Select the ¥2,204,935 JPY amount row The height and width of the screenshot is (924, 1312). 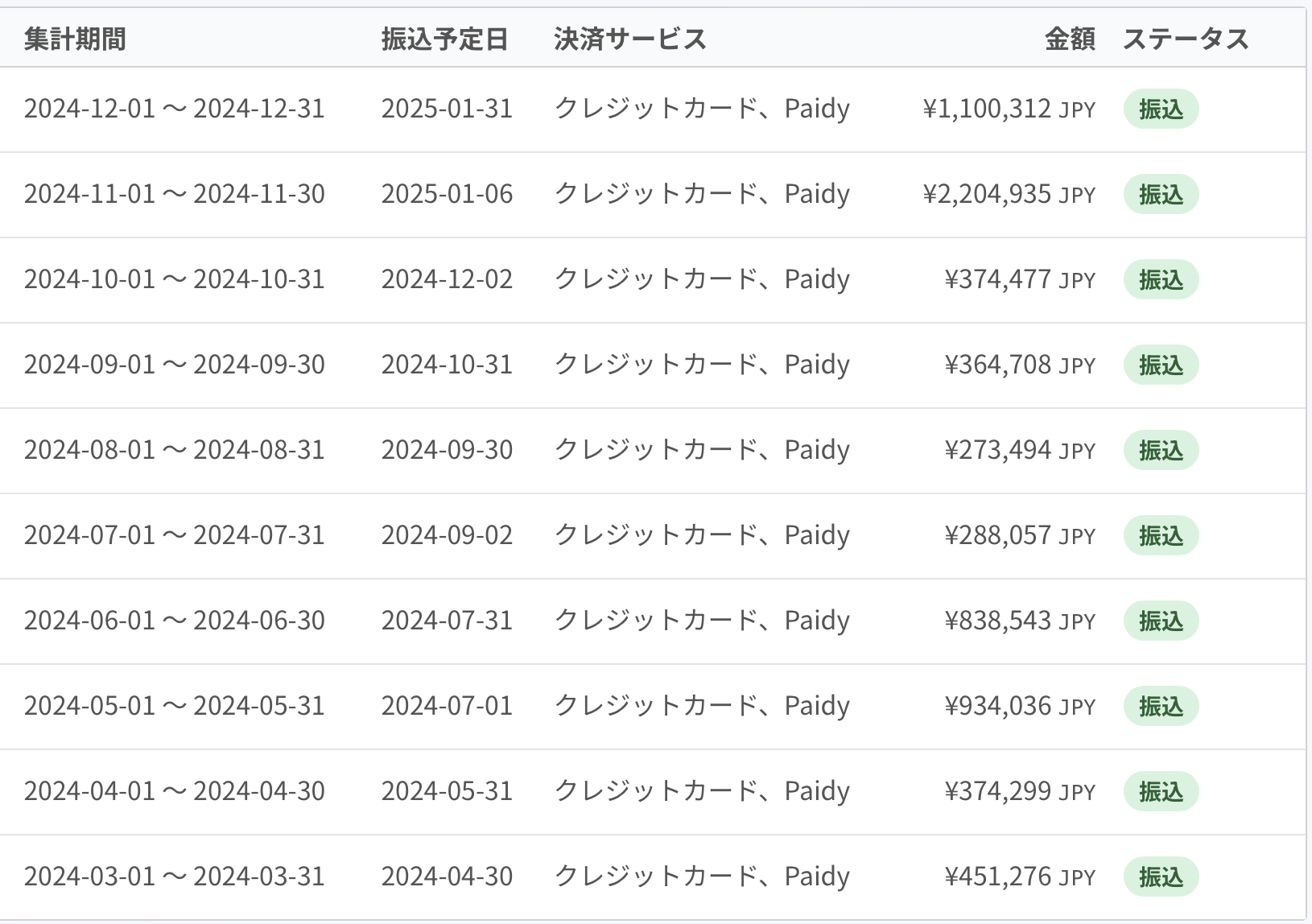pyautogui.click(x=652, y=195)
